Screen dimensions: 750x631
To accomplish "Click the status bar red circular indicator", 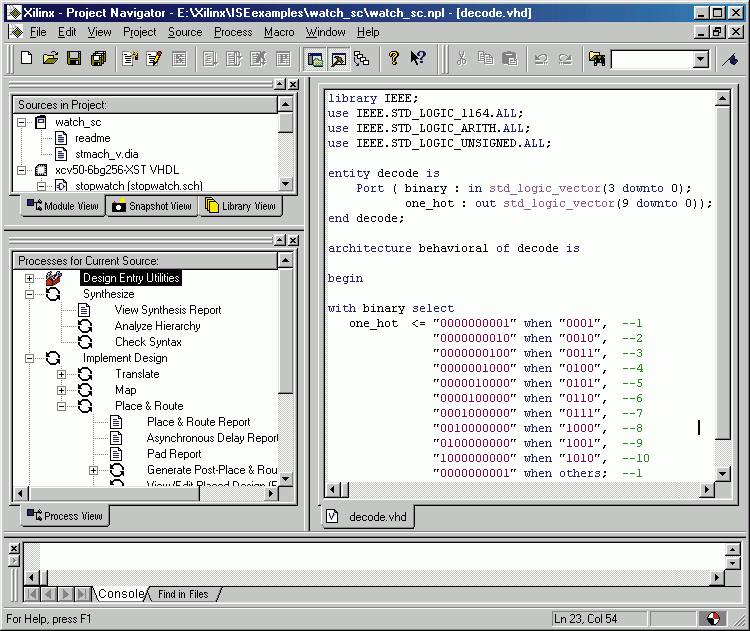I will coord(713,619).
